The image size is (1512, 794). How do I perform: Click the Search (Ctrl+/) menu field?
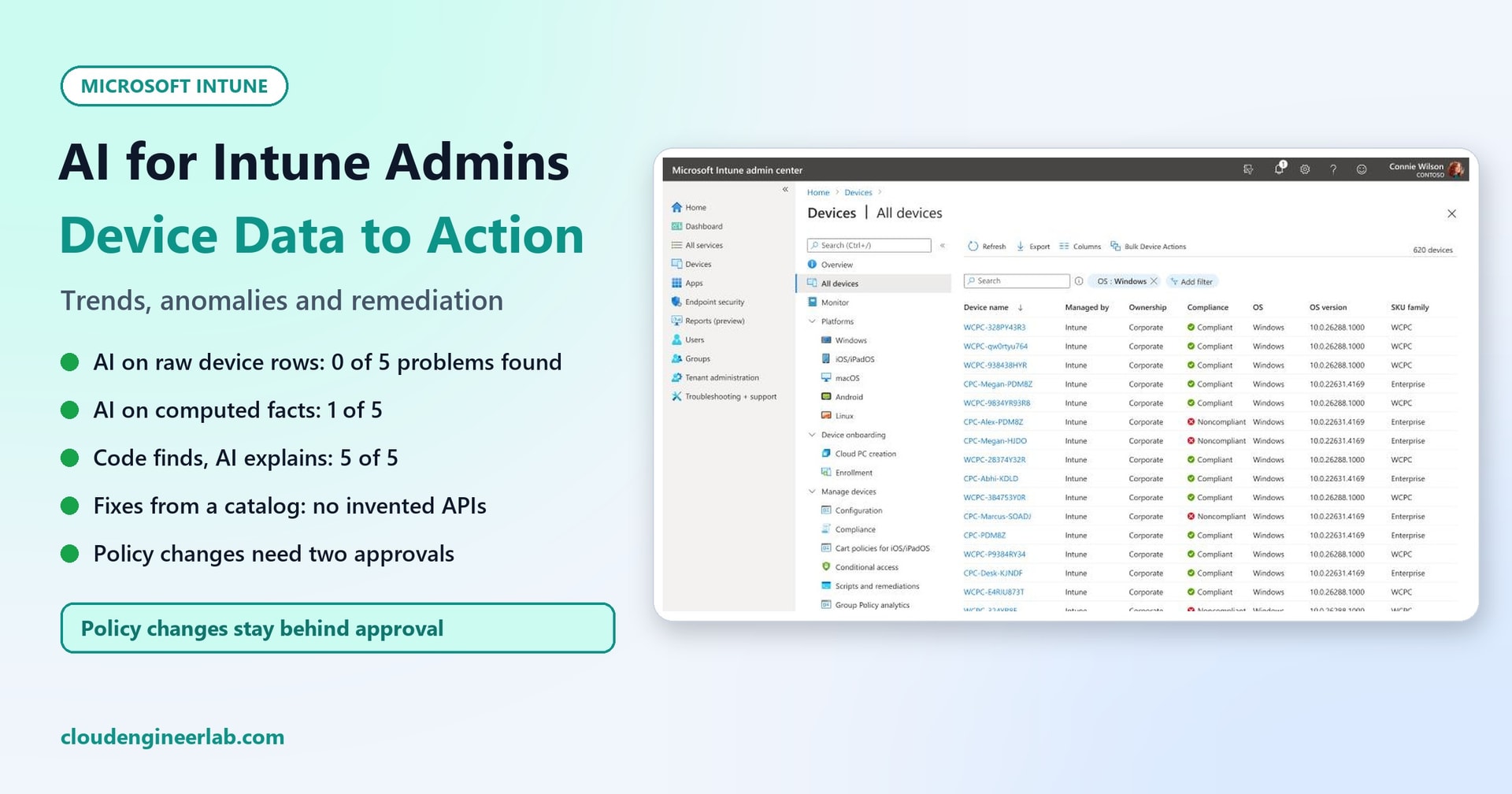pos(869,246)
